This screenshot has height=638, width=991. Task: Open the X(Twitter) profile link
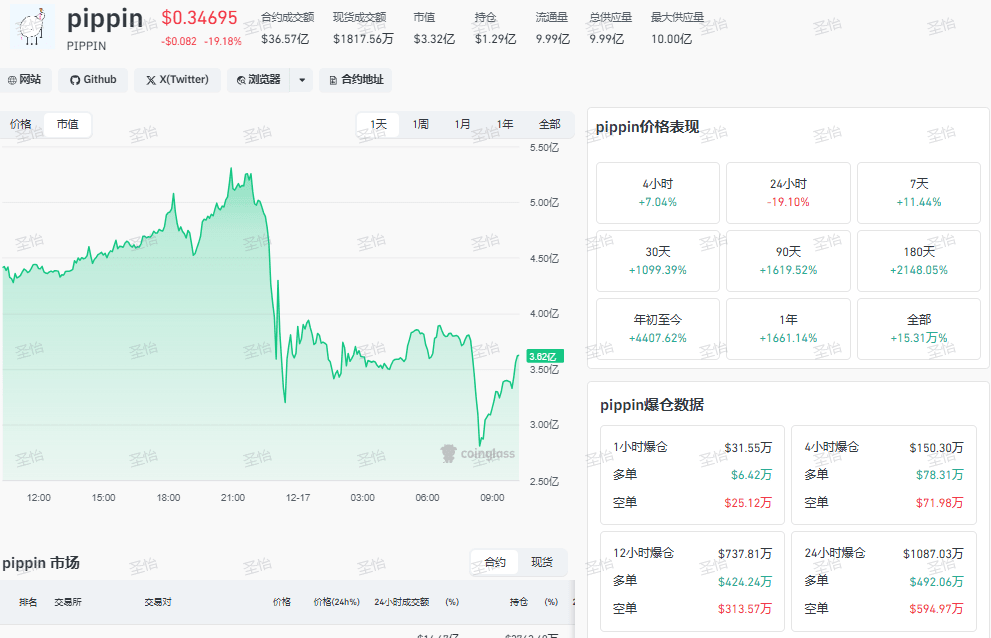pyautogui.click(x=177, y=80)
